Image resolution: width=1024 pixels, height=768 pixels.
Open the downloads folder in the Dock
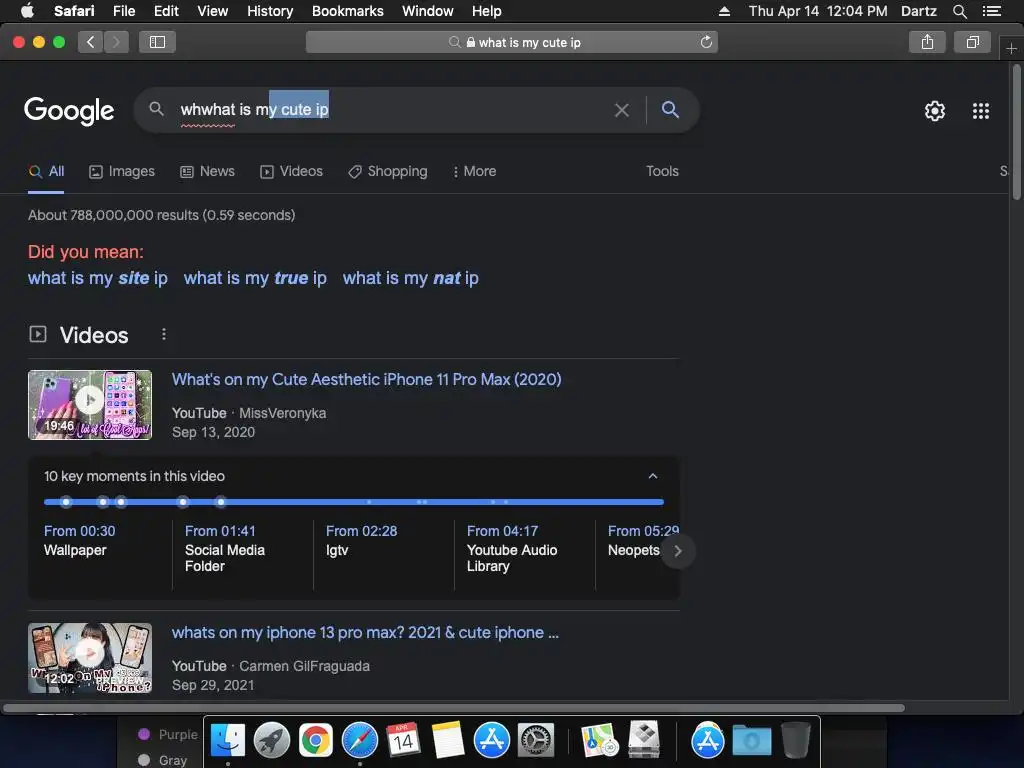[752, 741]
